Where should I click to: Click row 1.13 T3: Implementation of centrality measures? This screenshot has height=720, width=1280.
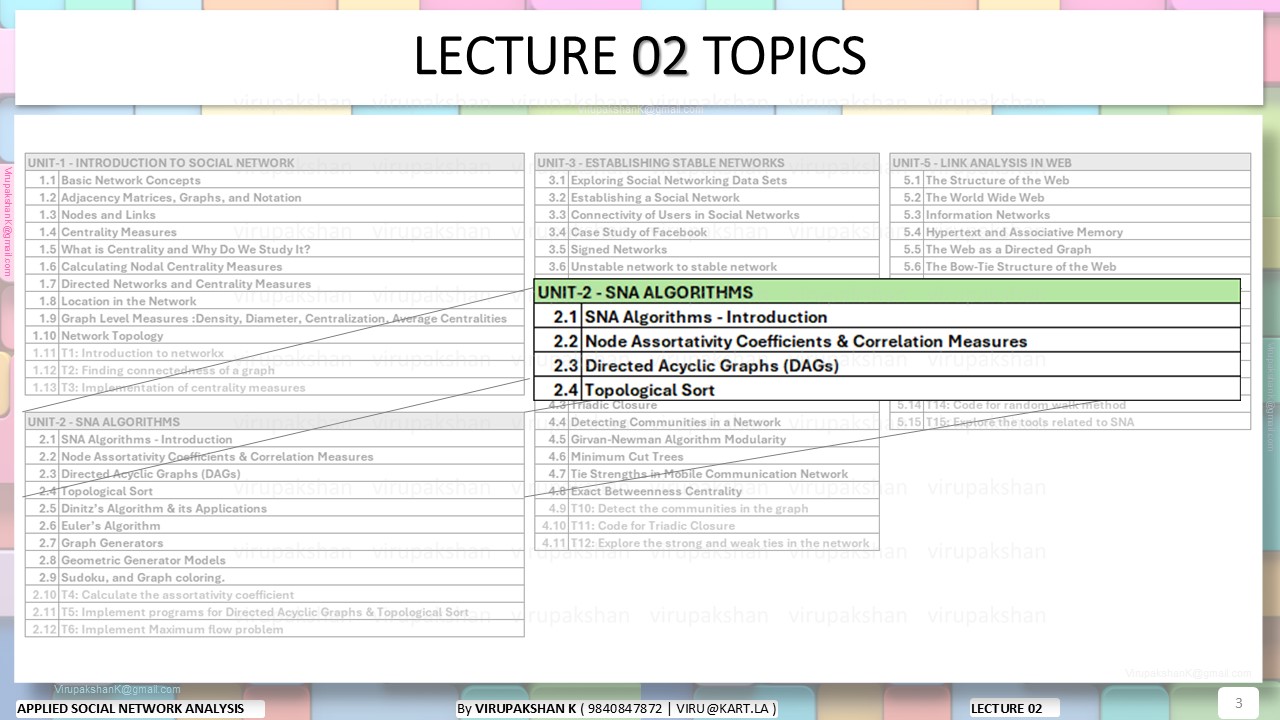tap(274, 387)
